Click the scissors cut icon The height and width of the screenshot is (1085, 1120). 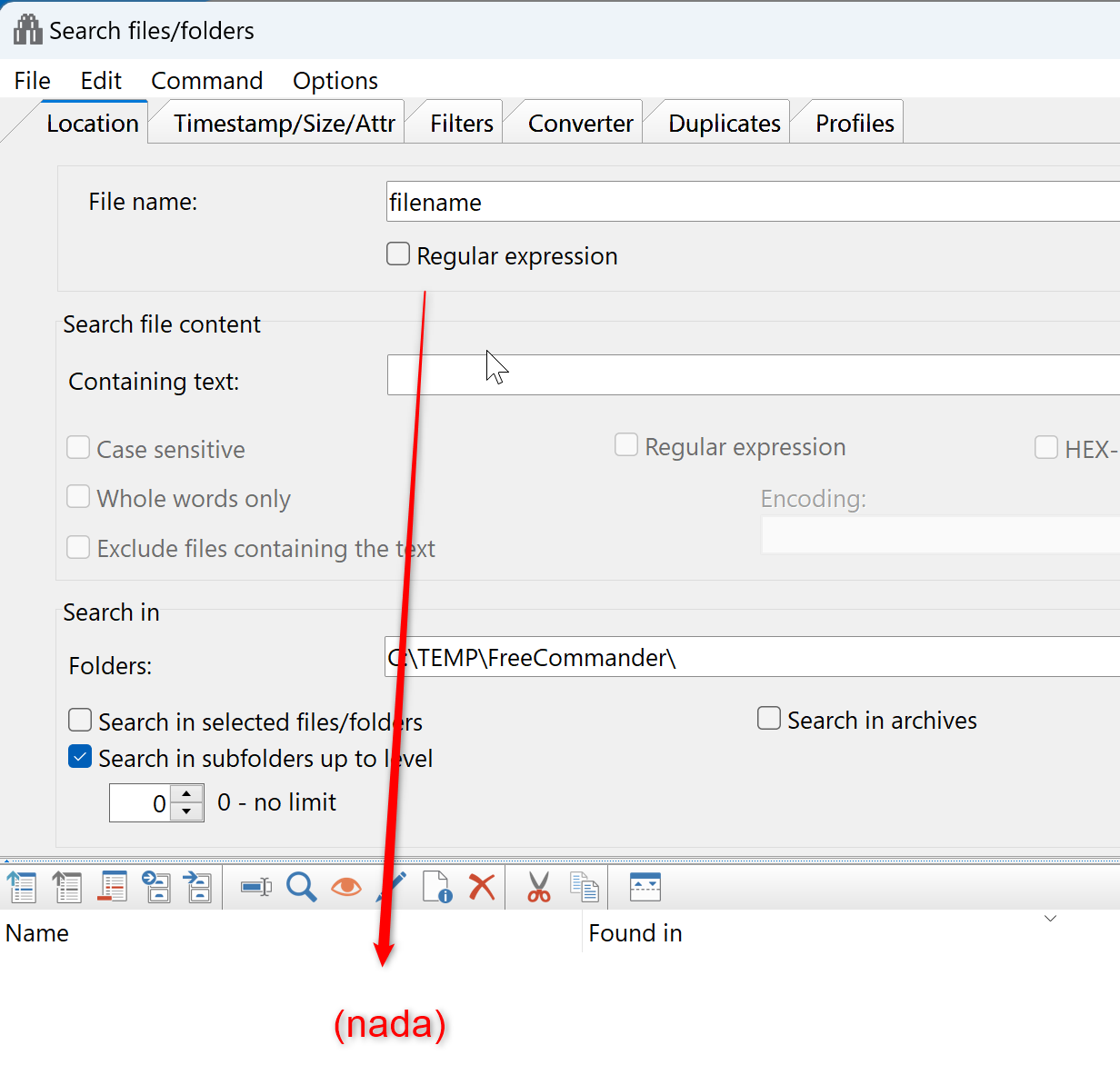pyautogui.click(x=539, y=886)
